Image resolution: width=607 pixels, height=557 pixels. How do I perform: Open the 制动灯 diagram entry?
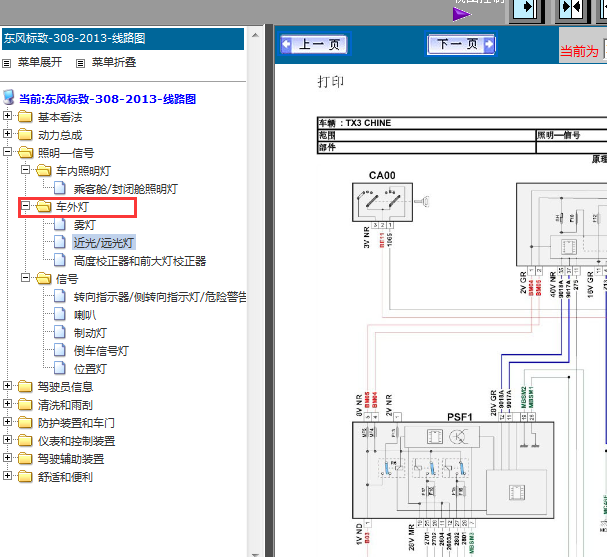[x=90, y=333]
